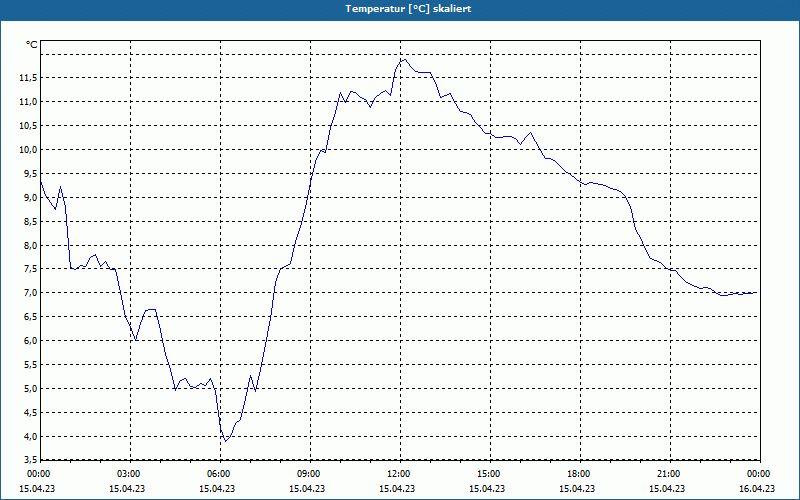The image size is (800, 500).
Task: Pick the 9,5 temperature axis label
Action: tap(31, 173)
